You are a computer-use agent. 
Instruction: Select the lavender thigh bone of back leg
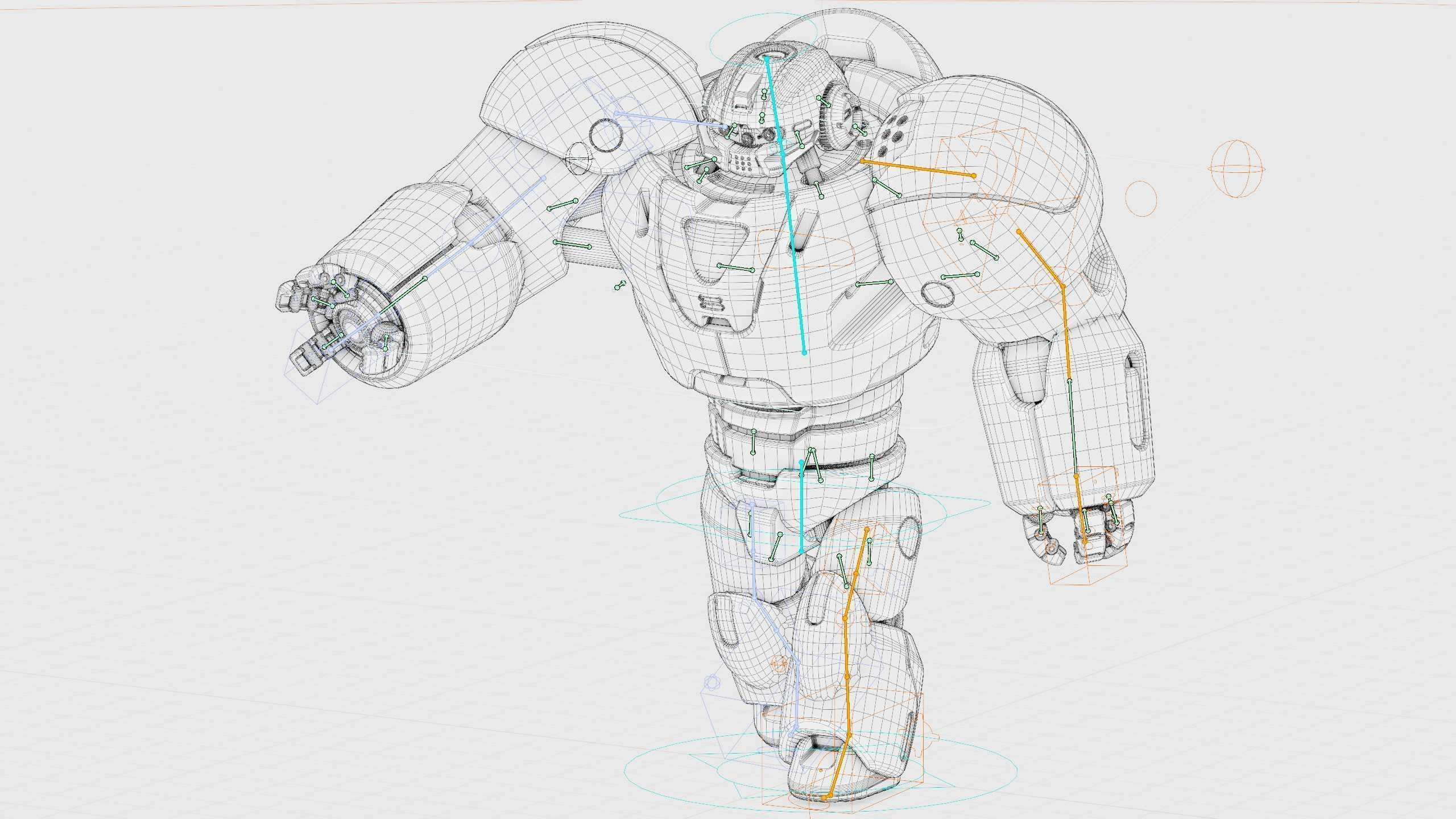point(753,552)
